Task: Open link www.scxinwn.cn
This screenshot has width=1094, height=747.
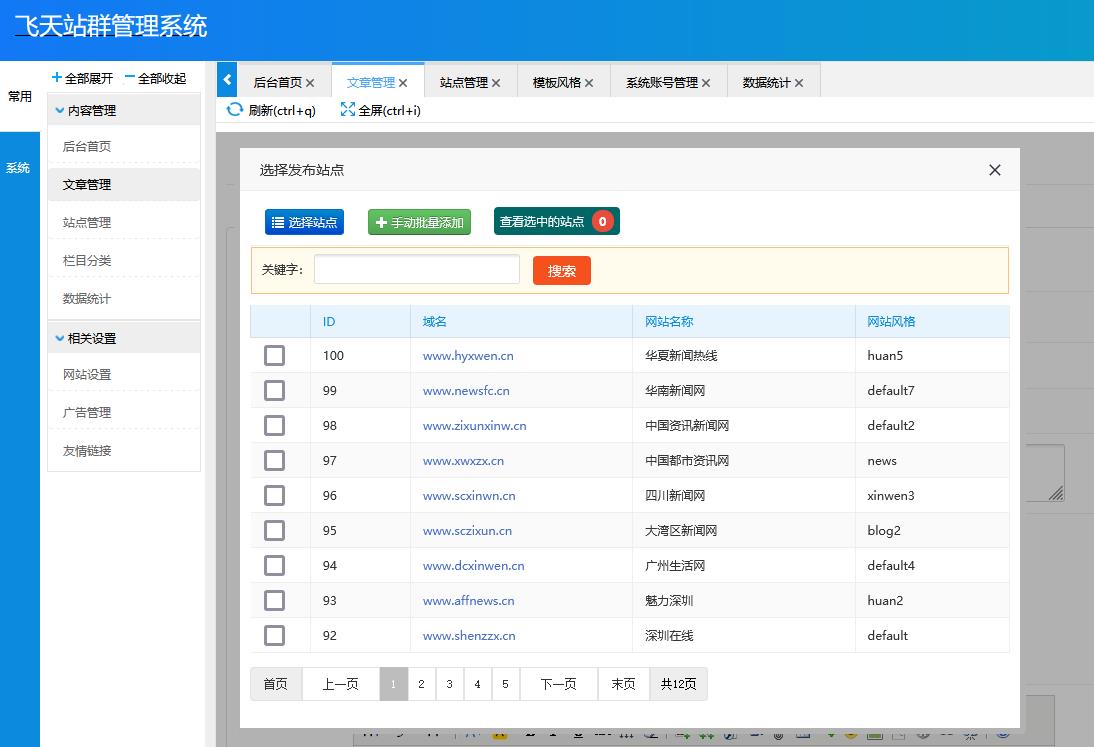Action: click(469, 496)
